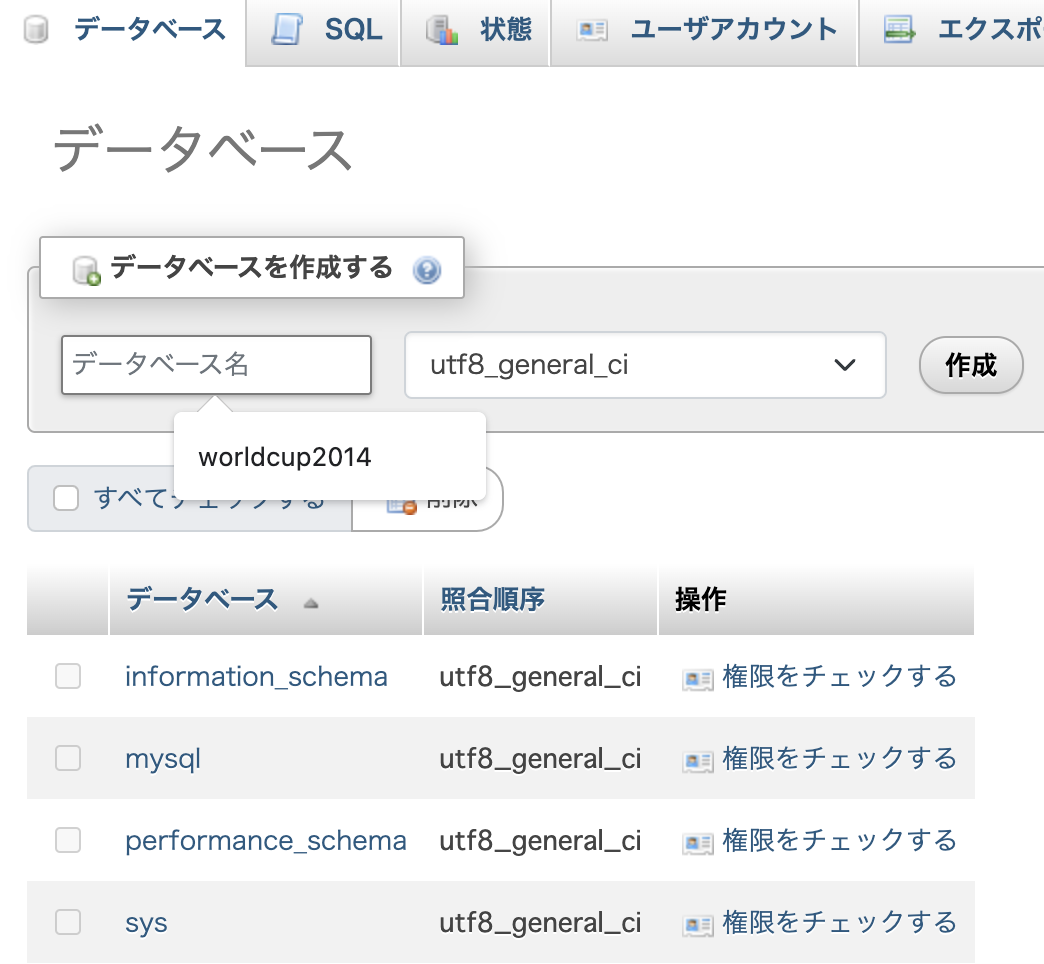Click the database creation icon with green plus
This screenshot has width=1044, height=964.
point(88,267)
